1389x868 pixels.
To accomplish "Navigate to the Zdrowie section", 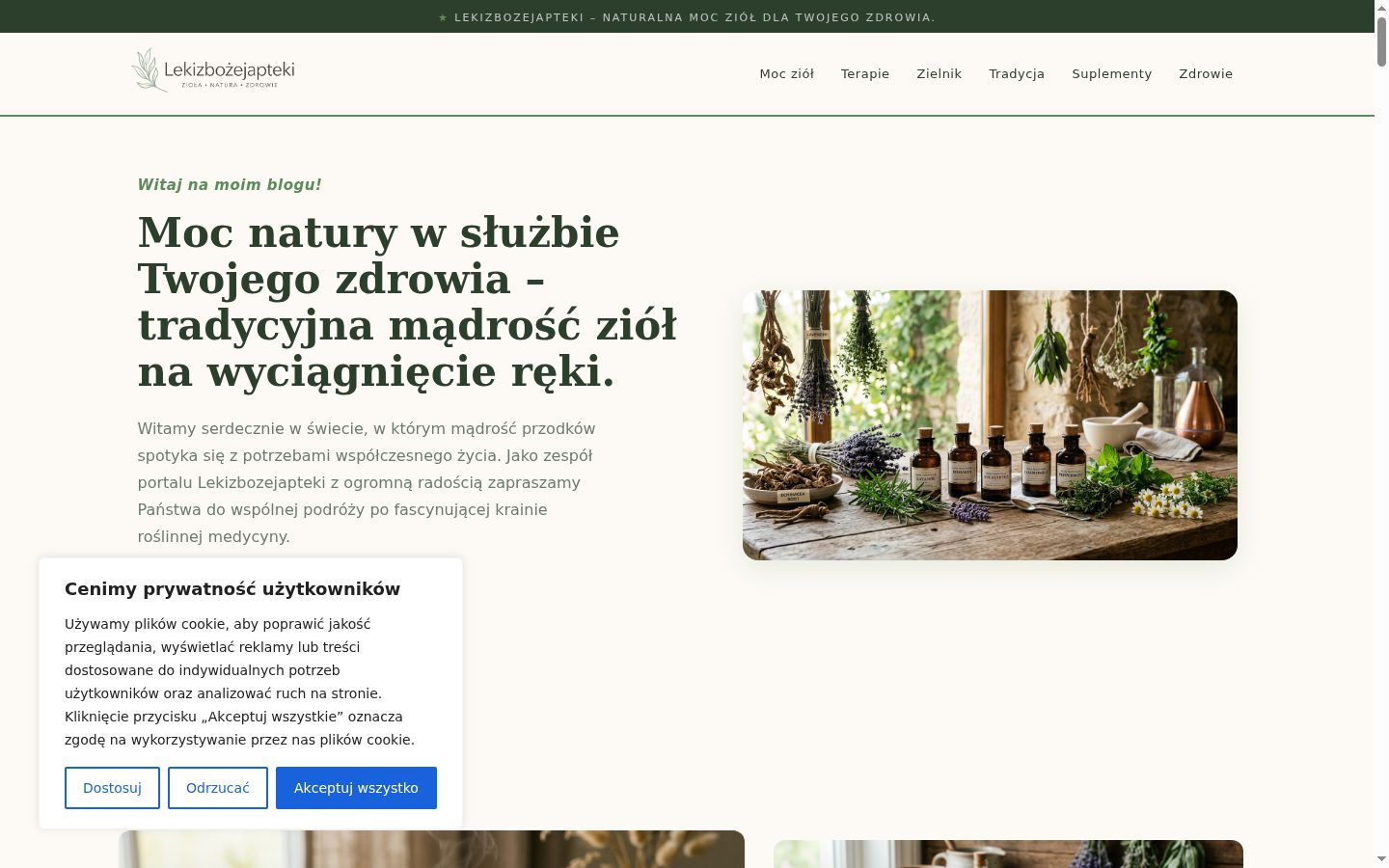I will pyautogui.click(x=1206, y=74).
